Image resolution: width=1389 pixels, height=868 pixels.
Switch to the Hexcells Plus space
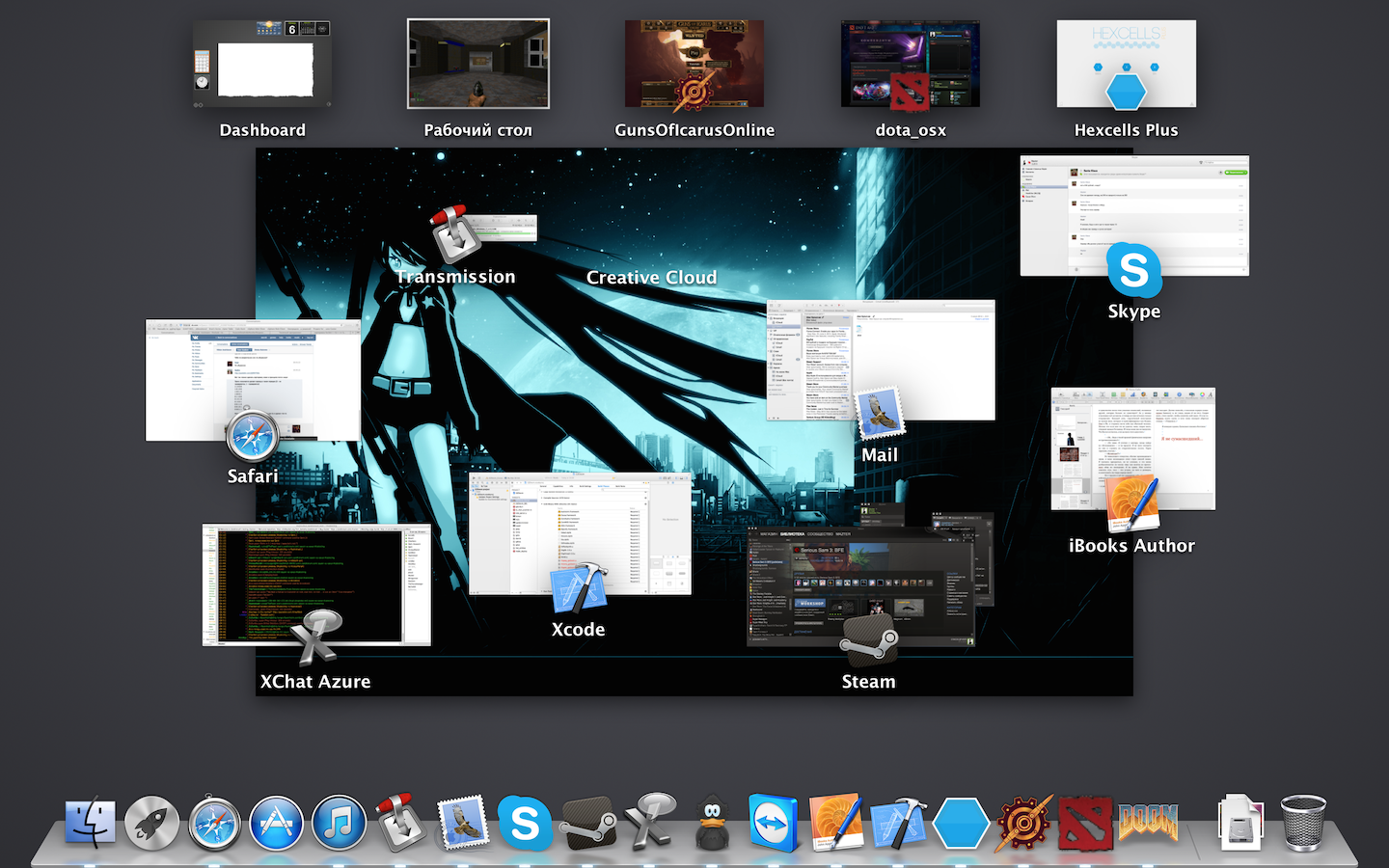tap(1127, 65)
